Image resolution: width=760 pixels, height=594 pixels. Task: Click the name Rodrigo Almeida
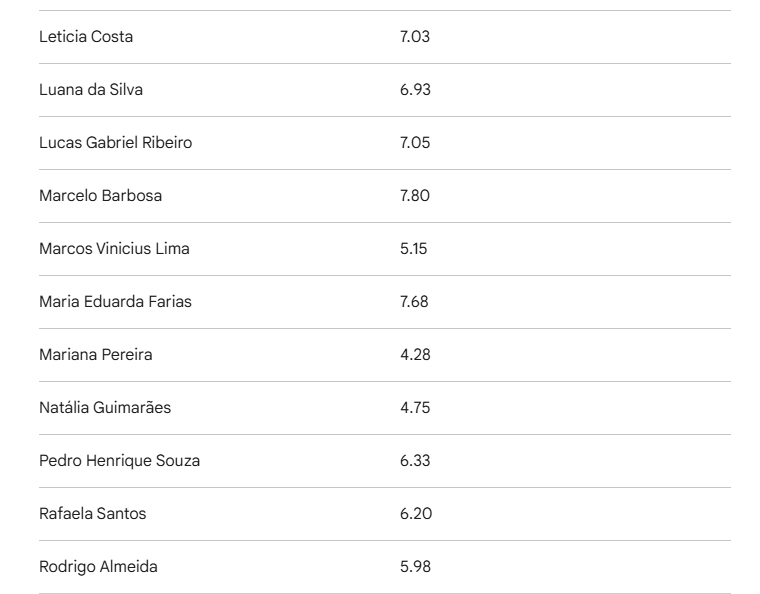[x=98, y=567]
